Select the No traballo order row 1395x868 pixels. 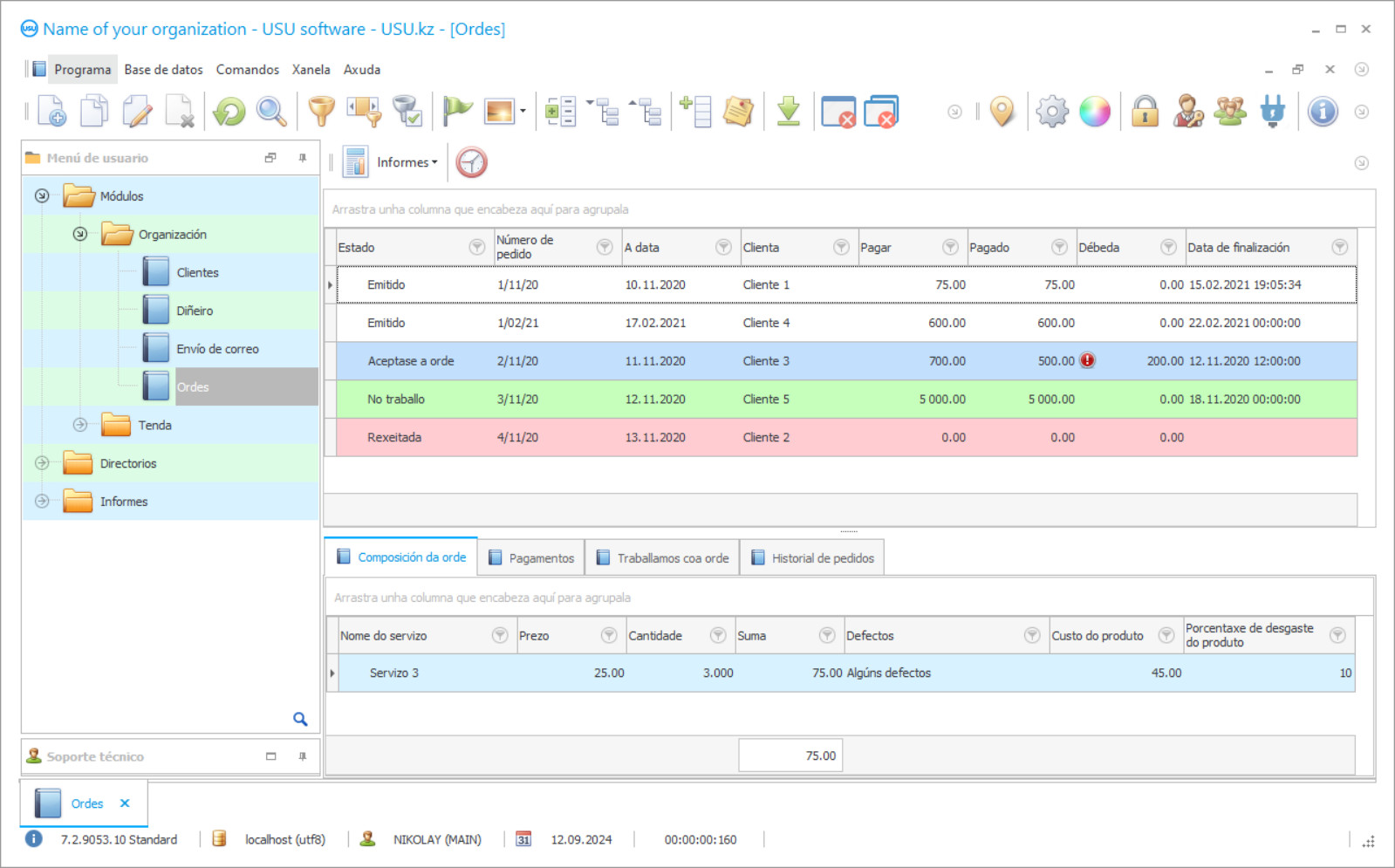[846, 399]
